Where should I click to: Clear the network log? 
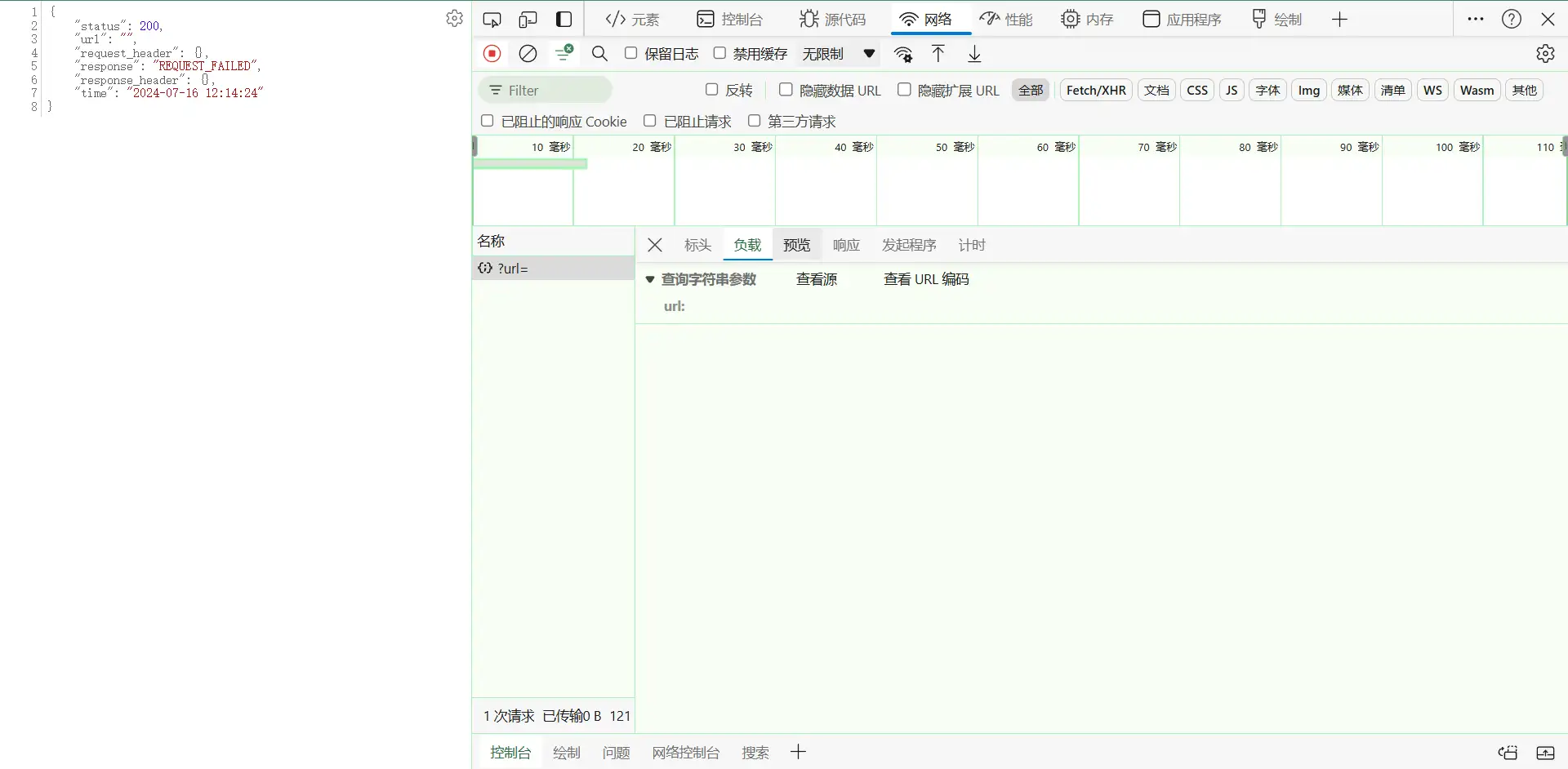(x=528, y=54)
